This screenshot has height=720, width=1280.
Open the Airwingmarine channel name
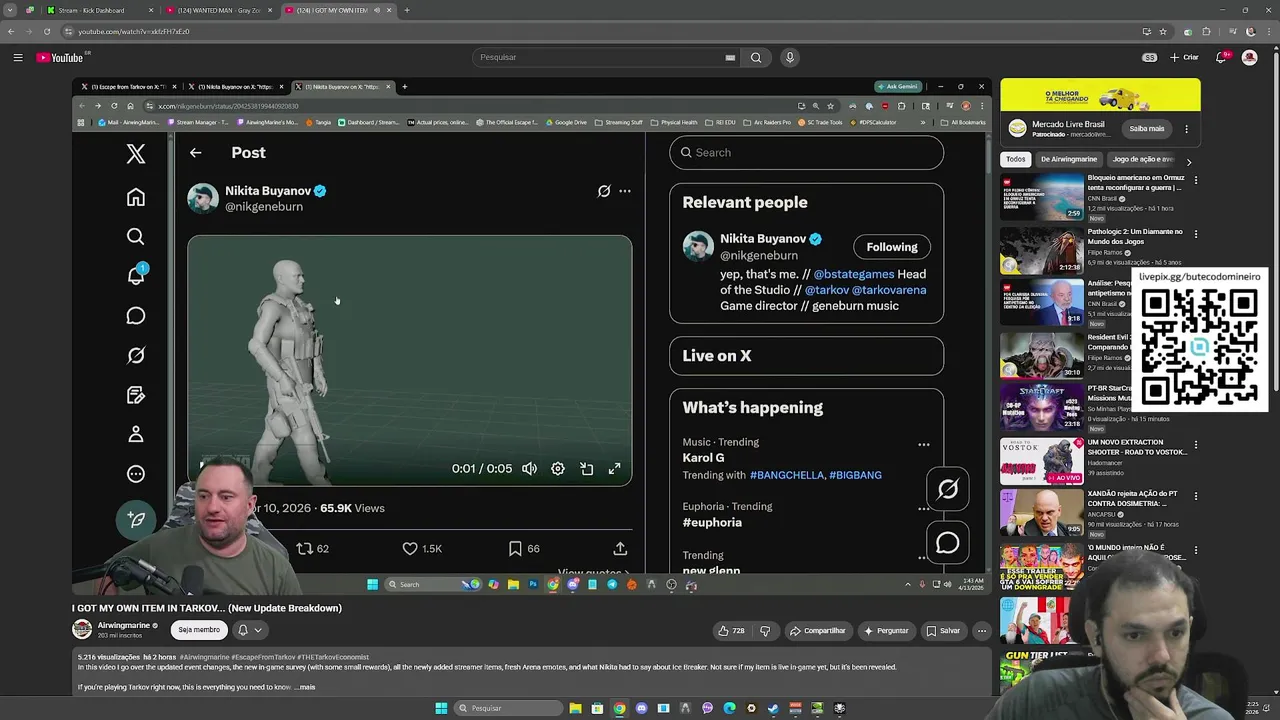[123, 626]
